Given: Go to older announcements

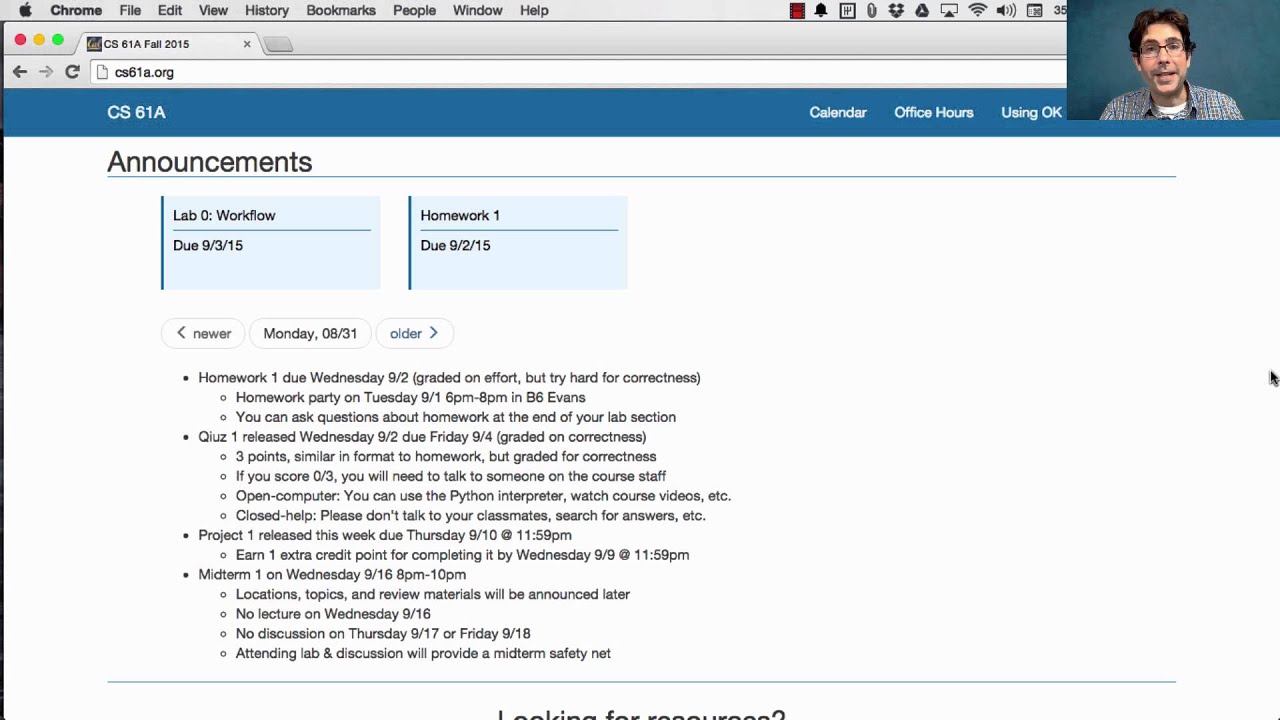Looking at the screenshot, I should coord(414,333).
